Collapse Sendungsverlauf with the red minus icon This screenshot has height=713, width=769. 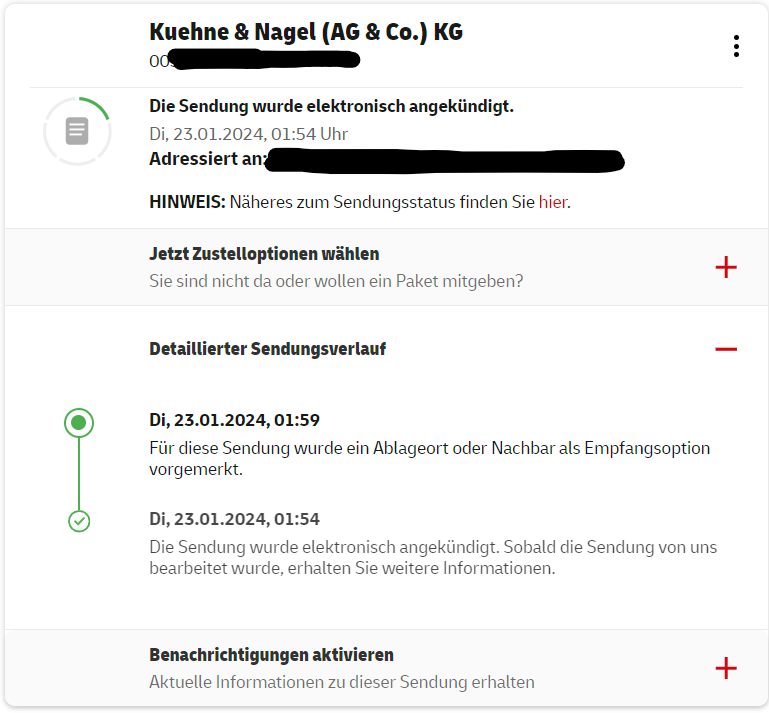click(x=726, y=349)
